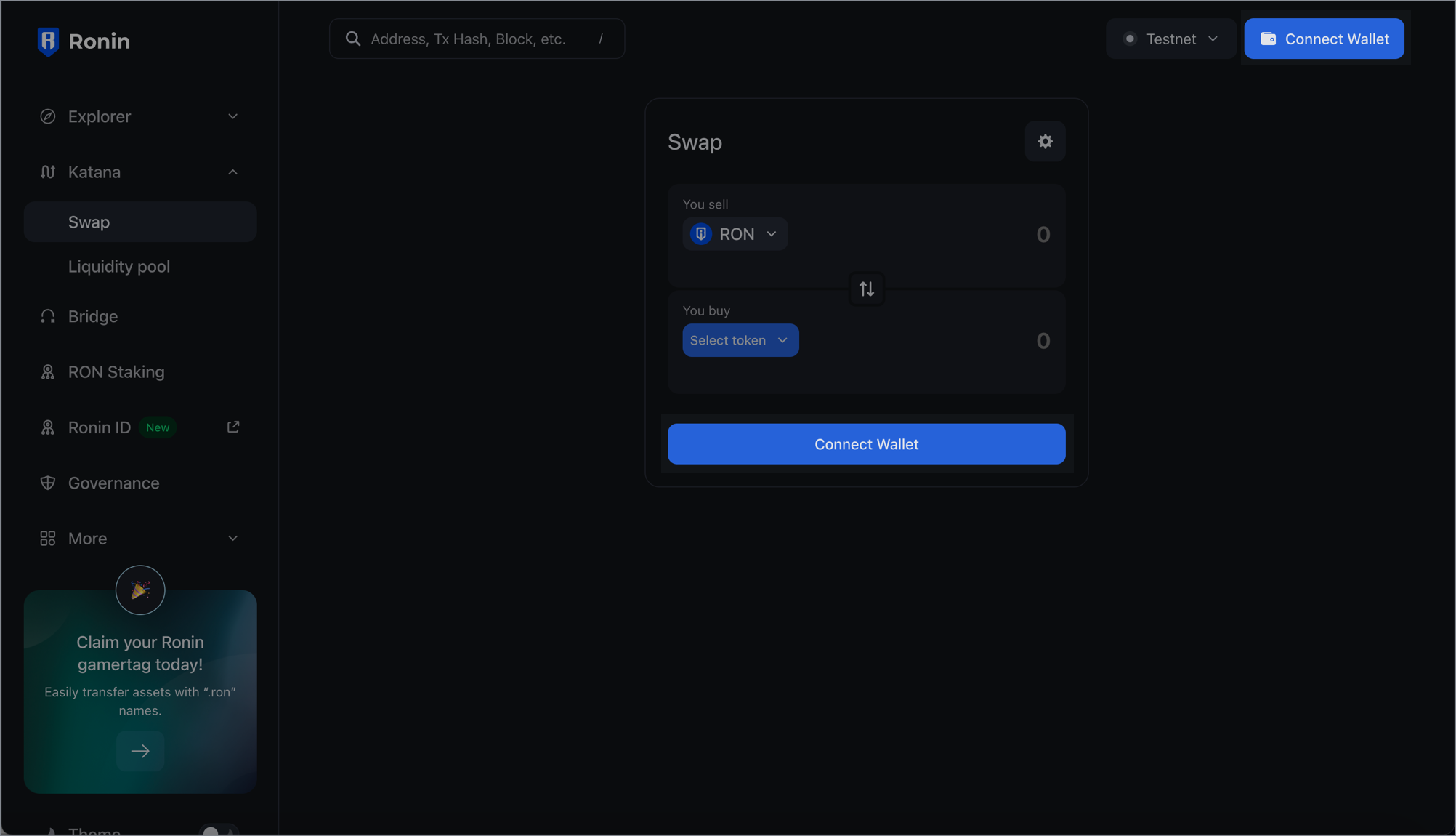Expand the More menu chevron
This screenshot has width=1456, height=836.
pos(233,539)
